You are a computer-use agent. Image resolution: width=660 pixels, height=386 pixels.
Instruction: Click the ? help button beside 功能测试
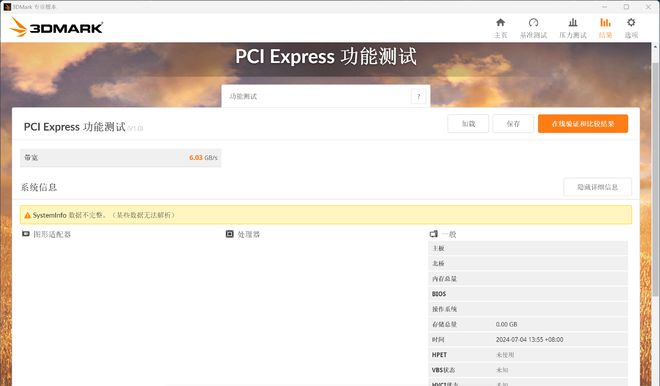tap(418, 96)
